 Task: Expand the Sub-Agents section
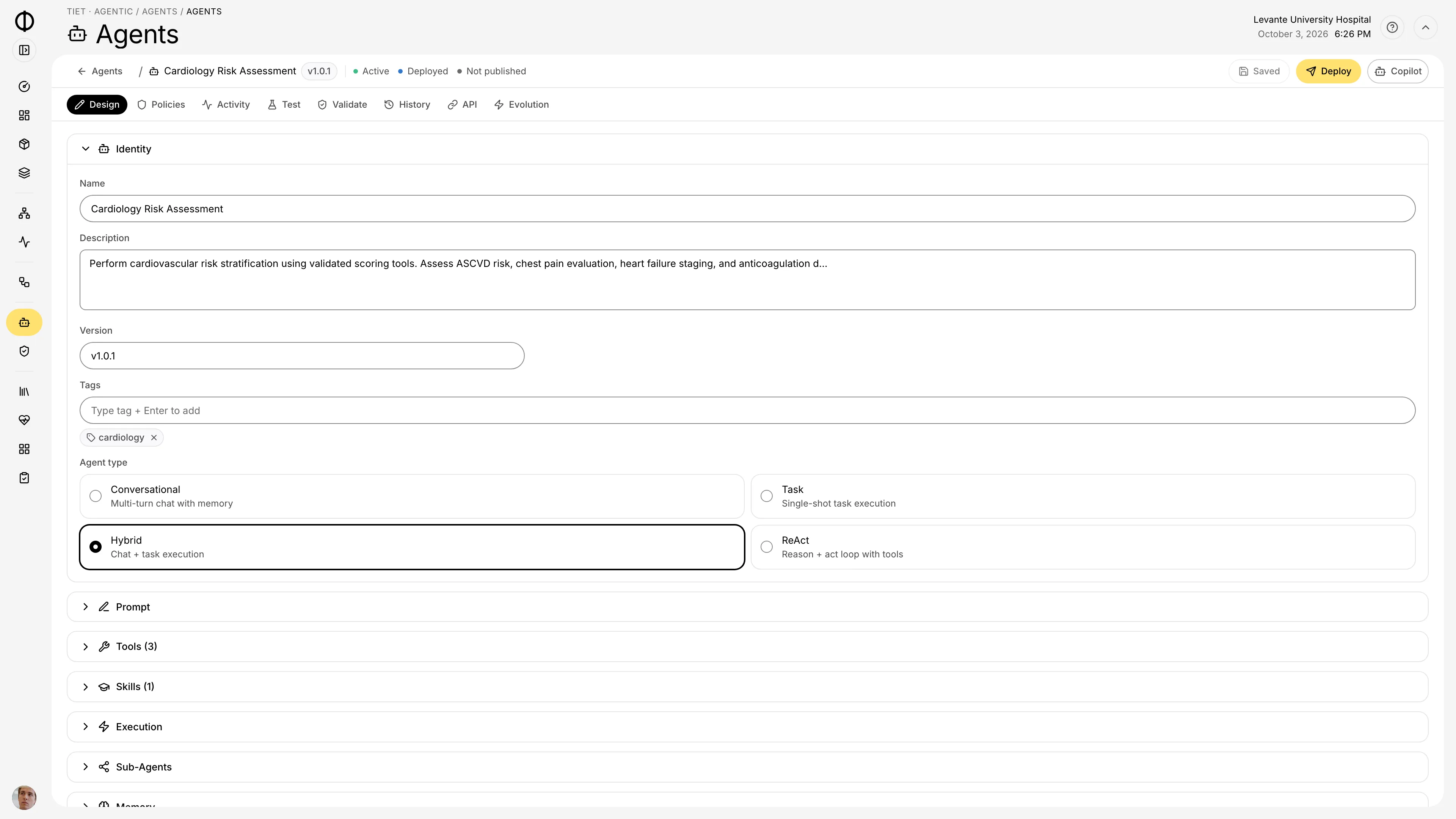747,767
